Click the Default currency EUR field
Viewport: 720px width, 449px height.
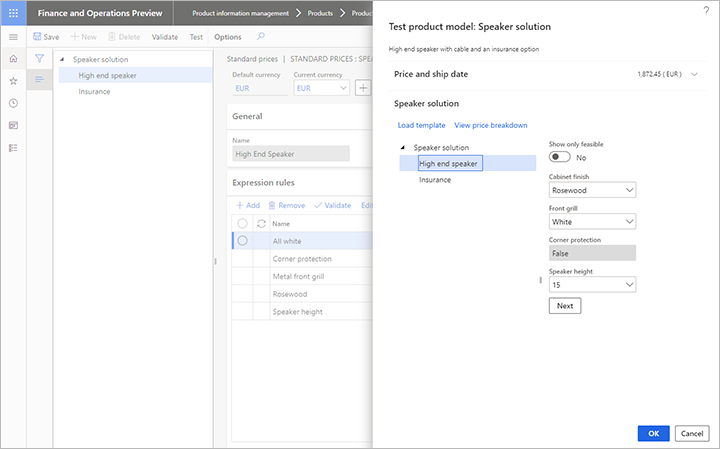[260, 88]
